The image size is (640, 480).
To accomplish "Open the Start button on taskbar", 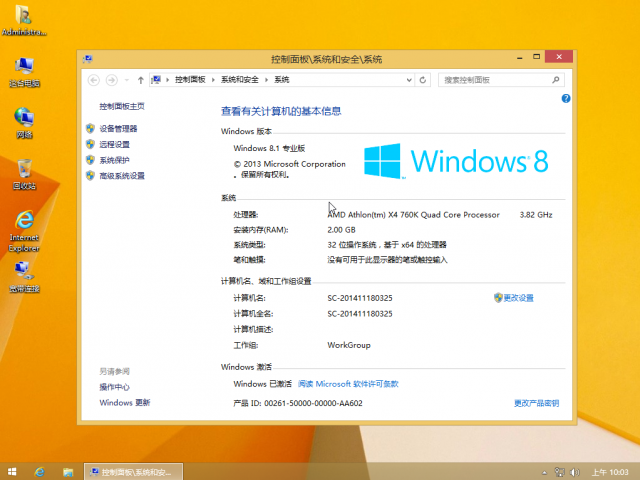I will coord(12,472).
